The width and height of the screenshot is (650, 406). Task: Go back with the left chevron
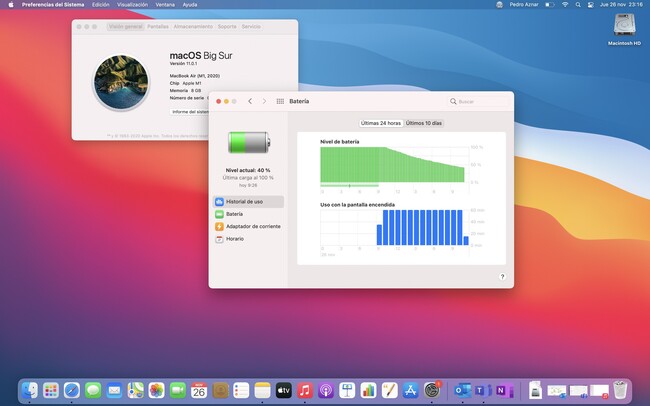coord(250,101)
